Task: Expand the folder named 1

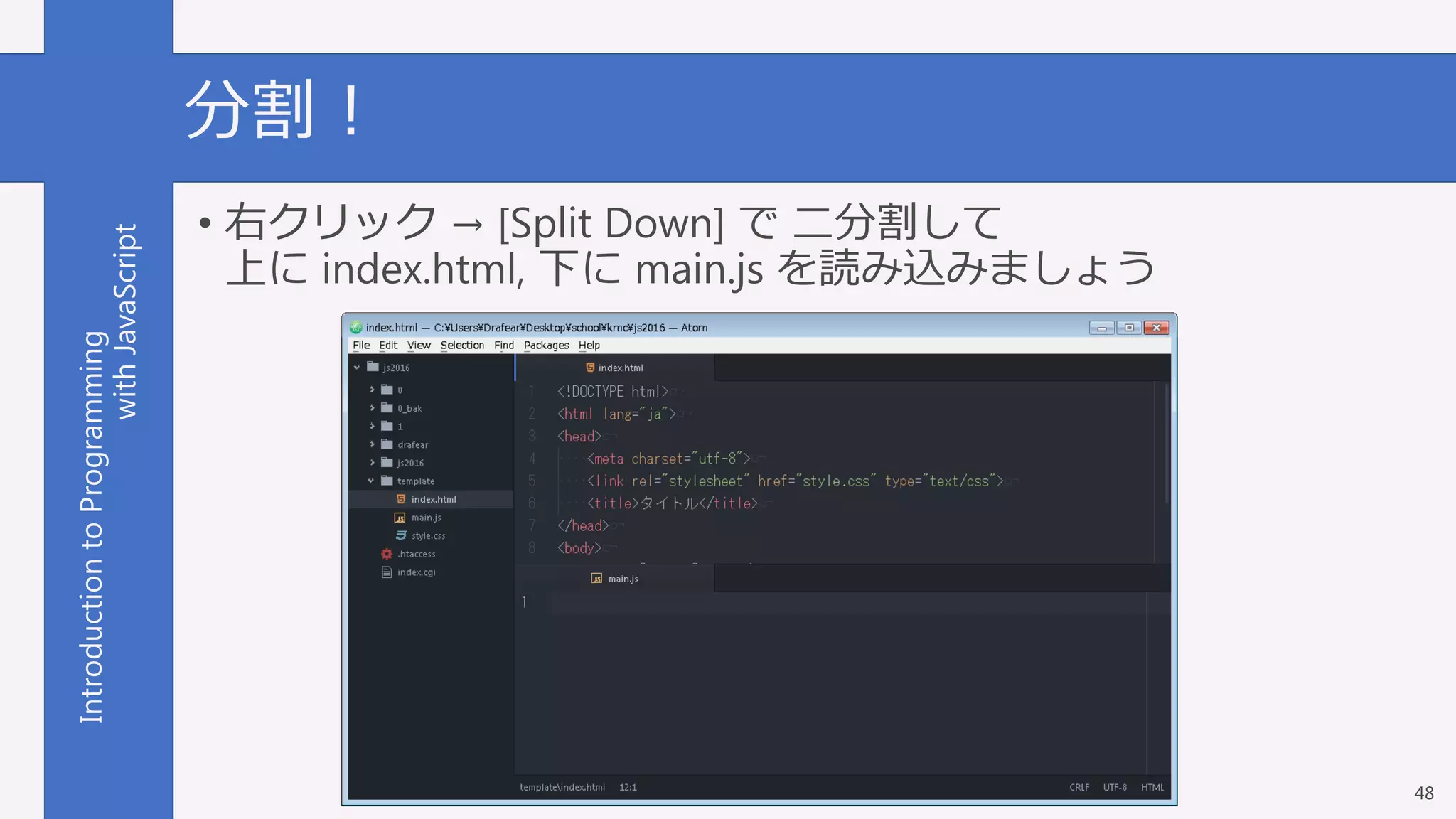Action: (x=372, y=426)
